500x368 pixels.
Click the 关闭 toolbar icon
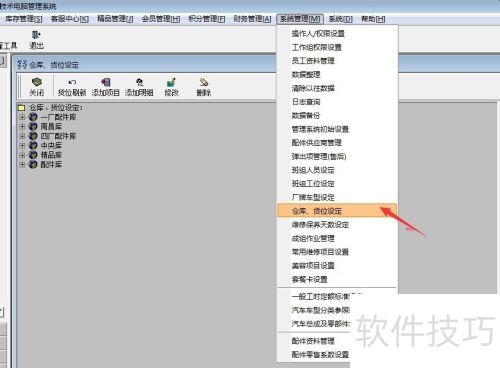(36, 82)
